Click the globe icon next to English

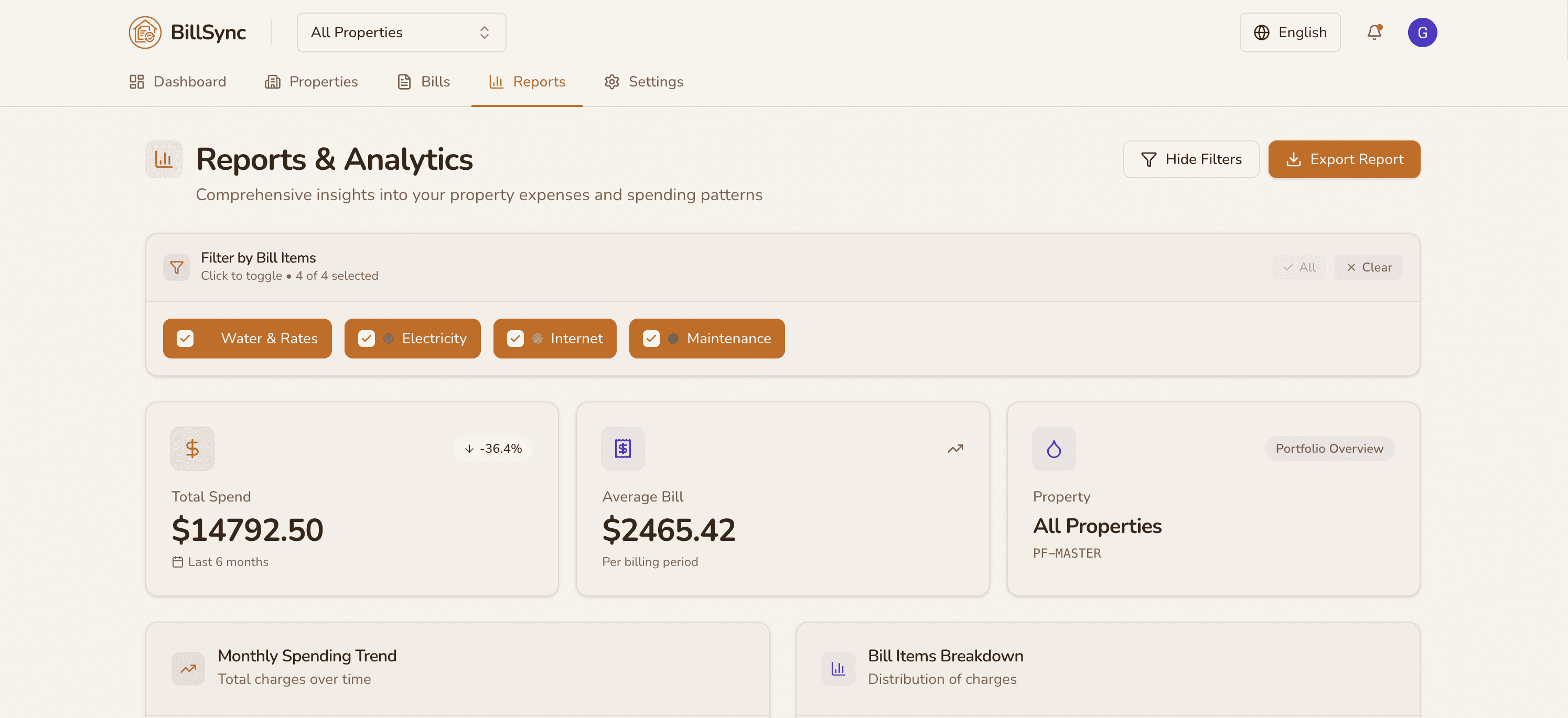pos(1261,32)
